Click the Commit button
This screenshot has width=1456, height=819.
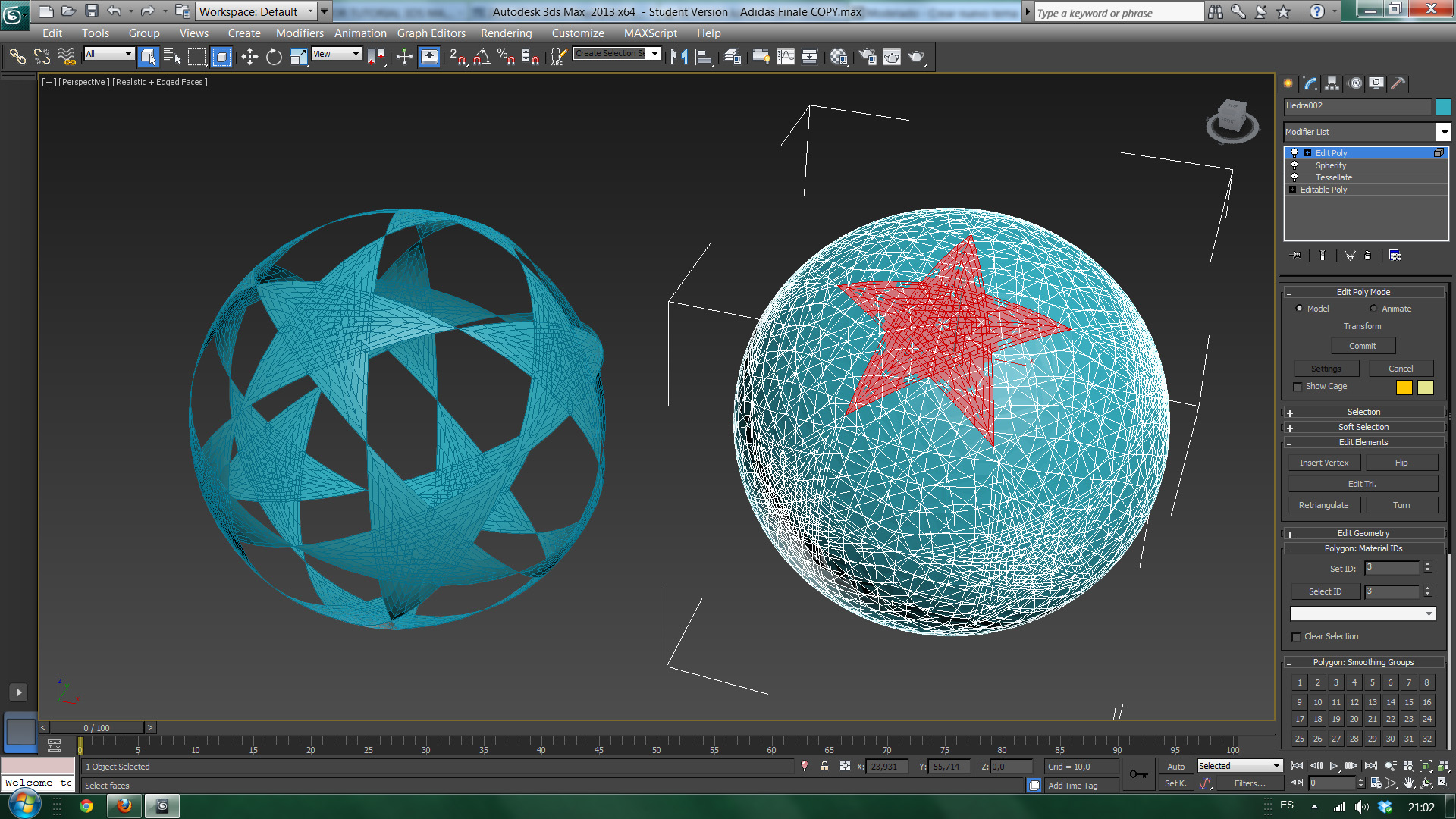[x=1362, y=346]
